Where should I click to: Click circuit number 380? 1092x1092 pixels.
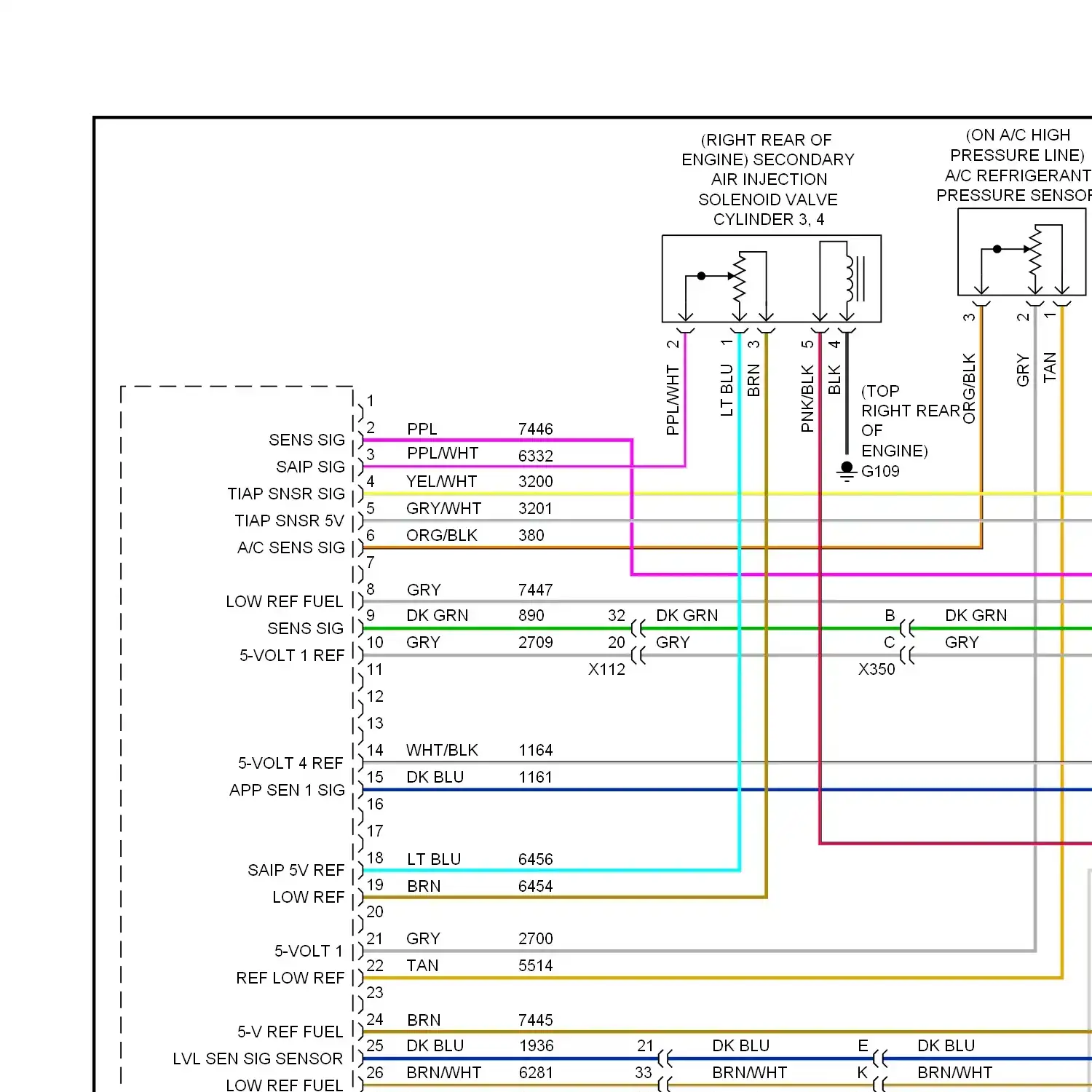(x=531, y=535)
